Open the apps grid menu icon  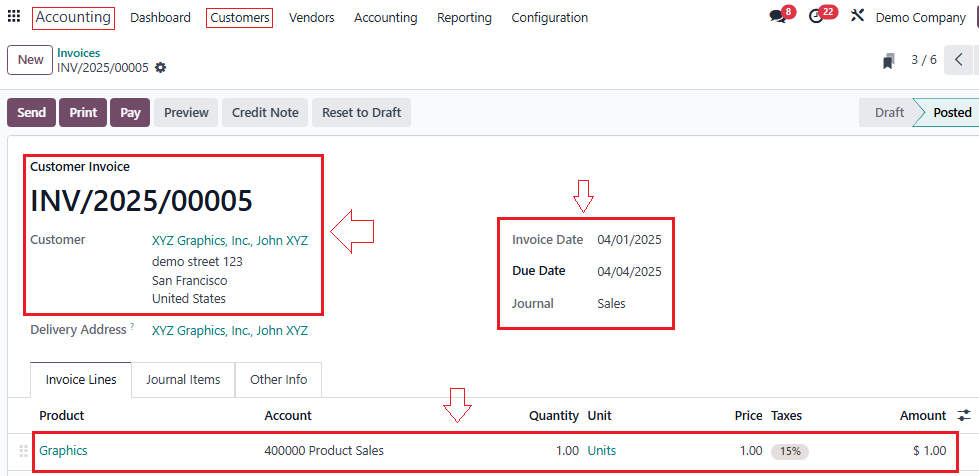[x=14, y=17]
